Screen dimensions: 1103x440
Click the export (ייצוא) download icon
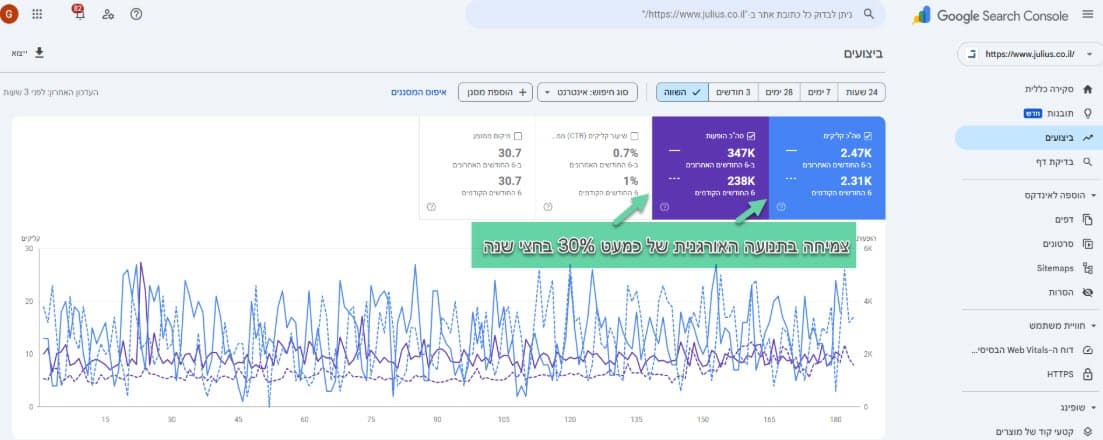pyautogui.click(x=39, y=52)
